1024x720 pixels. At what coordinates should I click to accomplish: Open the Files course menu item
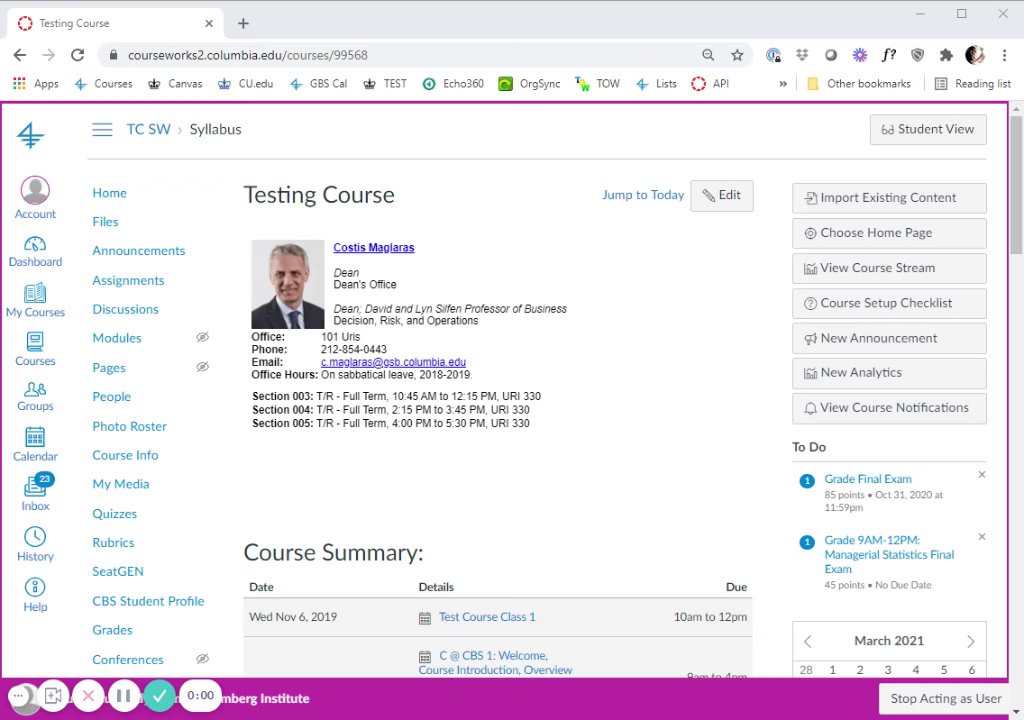105,221
